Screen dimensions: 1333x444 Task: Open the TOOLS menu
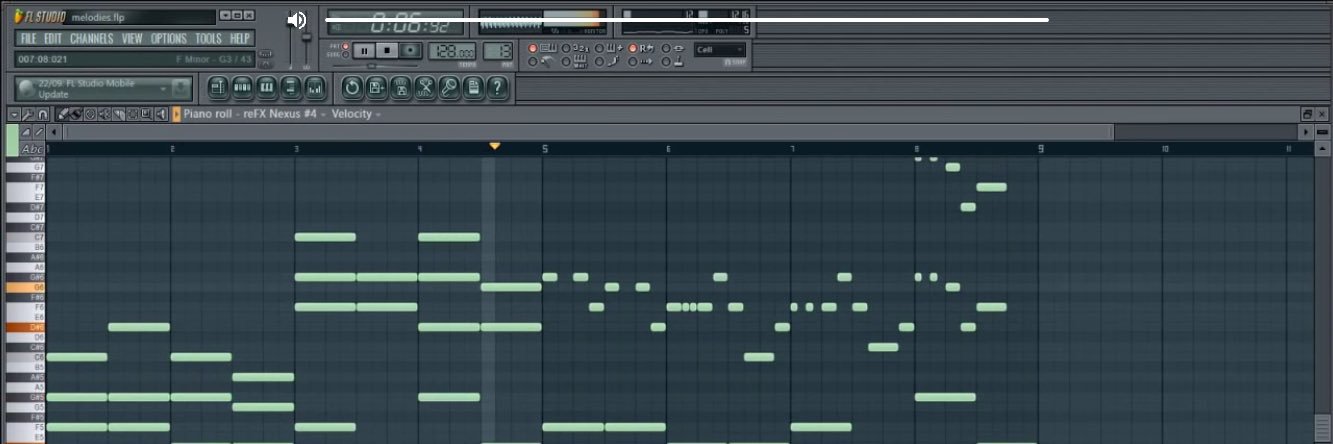click(208, 39)
